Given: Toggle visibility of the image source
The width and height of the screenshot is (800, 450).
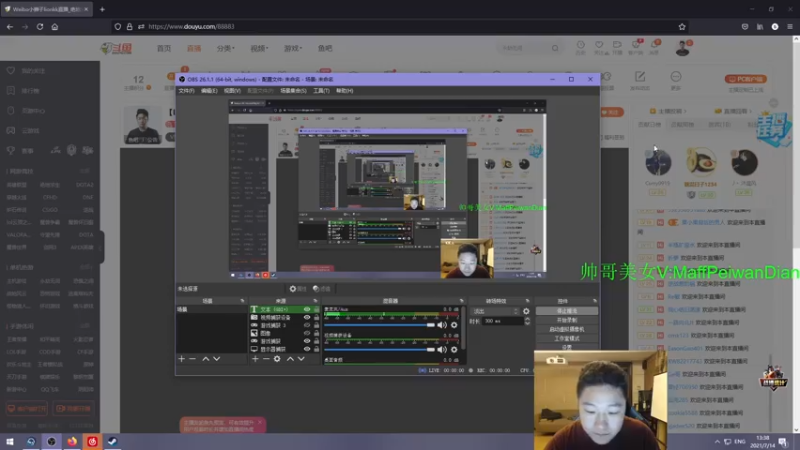Looking at the screenshot, I should pyautogui.click(x=307, y=333).
